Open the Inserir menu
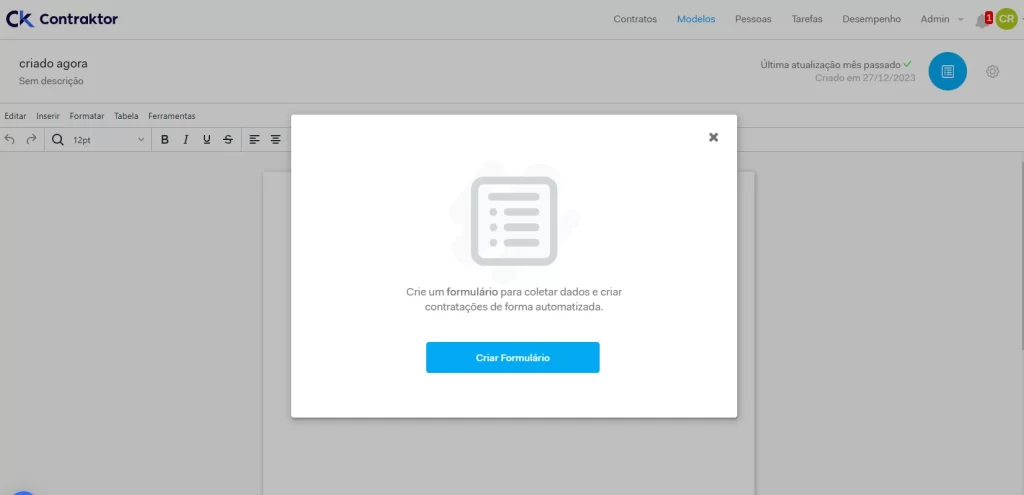The image size is (1024, 495). 48,116
